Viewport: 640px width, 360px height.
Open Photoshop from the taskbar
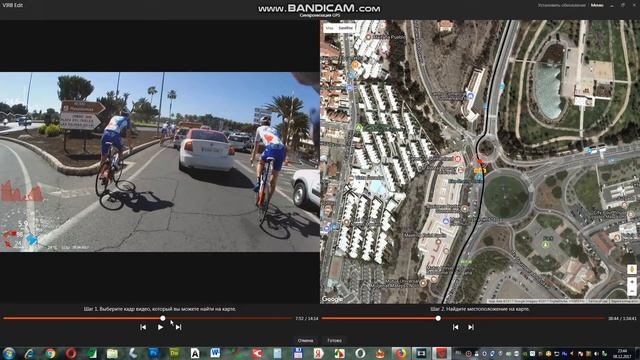coord(153,353)
